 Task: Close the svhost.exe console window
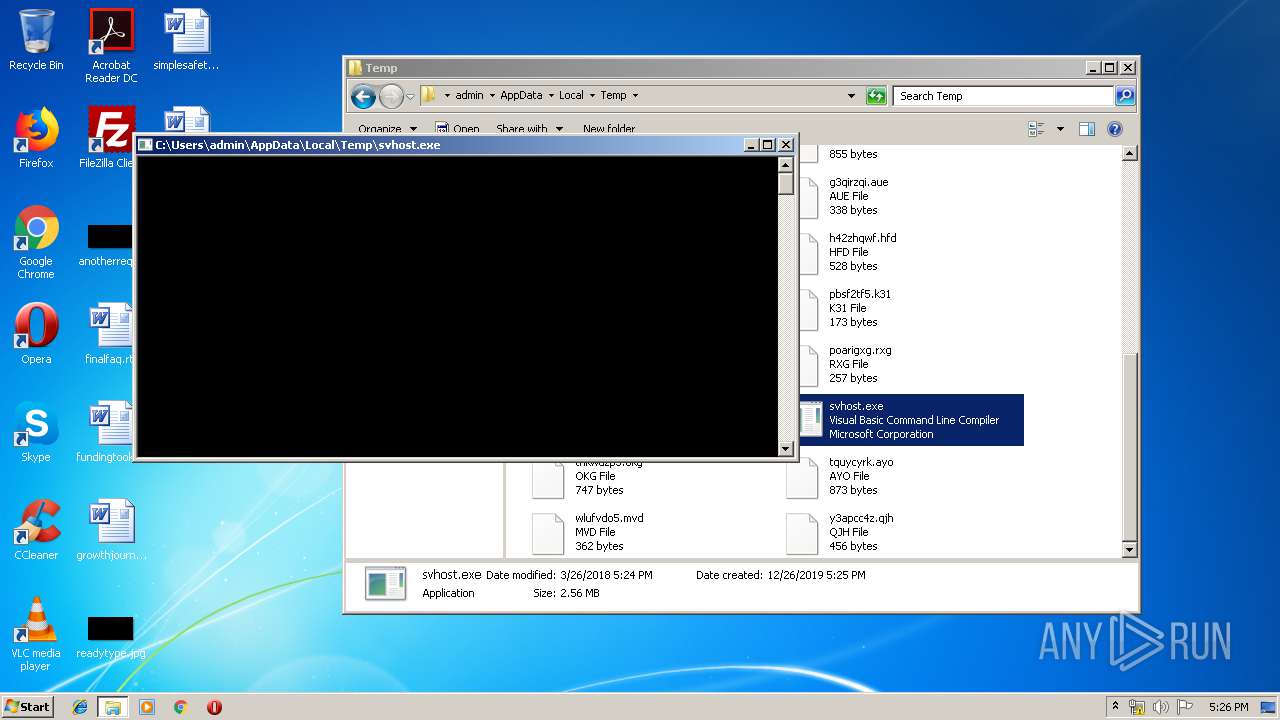point(785,145)
